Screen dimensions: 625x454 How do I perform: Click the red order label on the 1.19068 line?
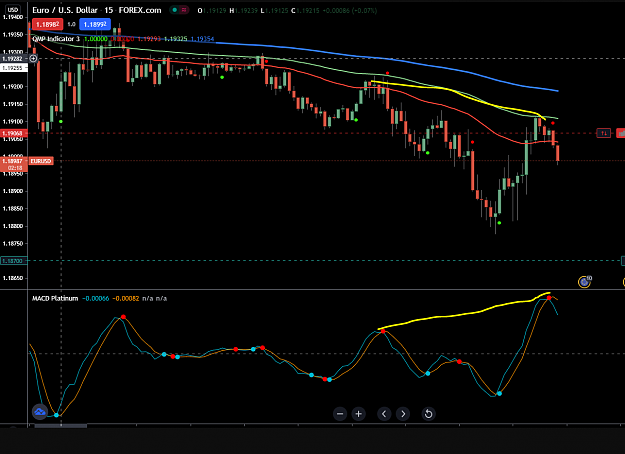(x=603, y=133)
